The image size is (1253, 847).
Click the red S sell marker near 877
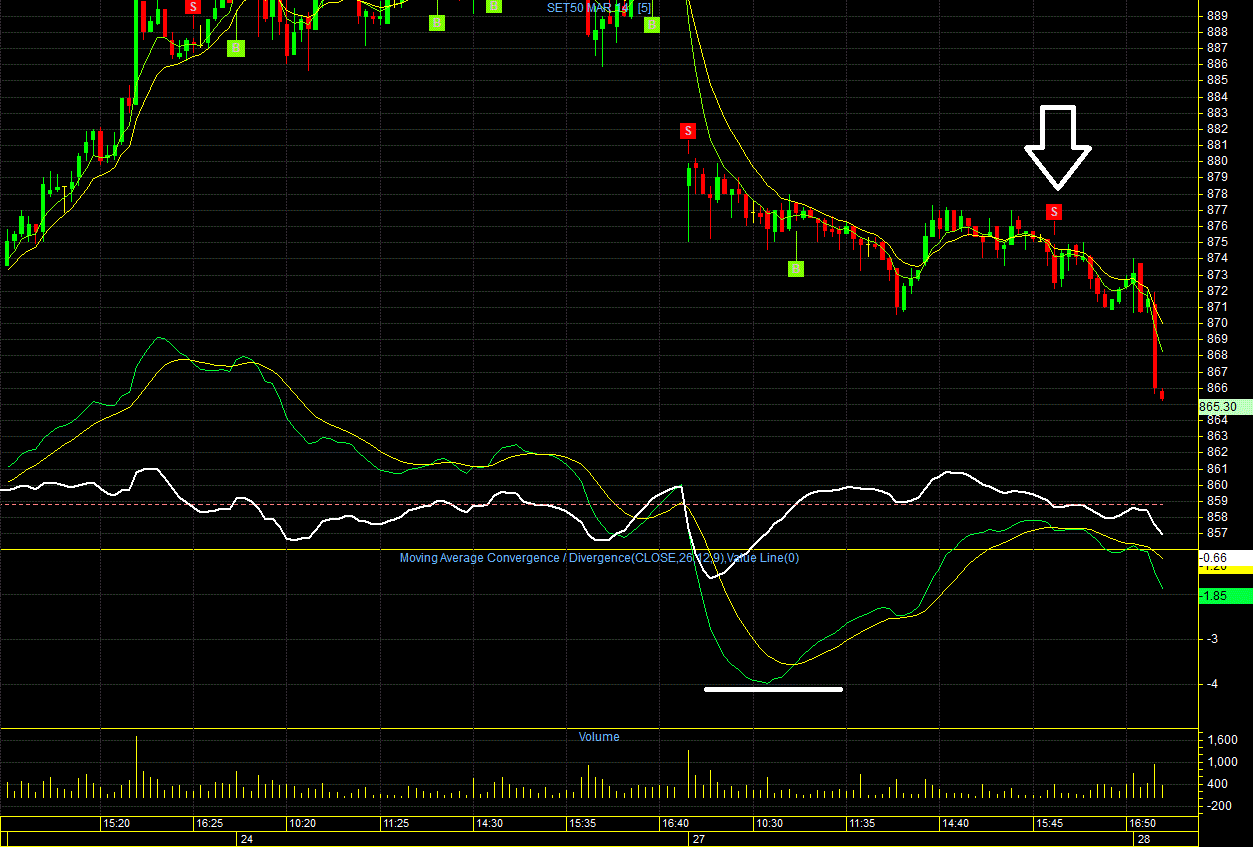tap(1054, 212)
